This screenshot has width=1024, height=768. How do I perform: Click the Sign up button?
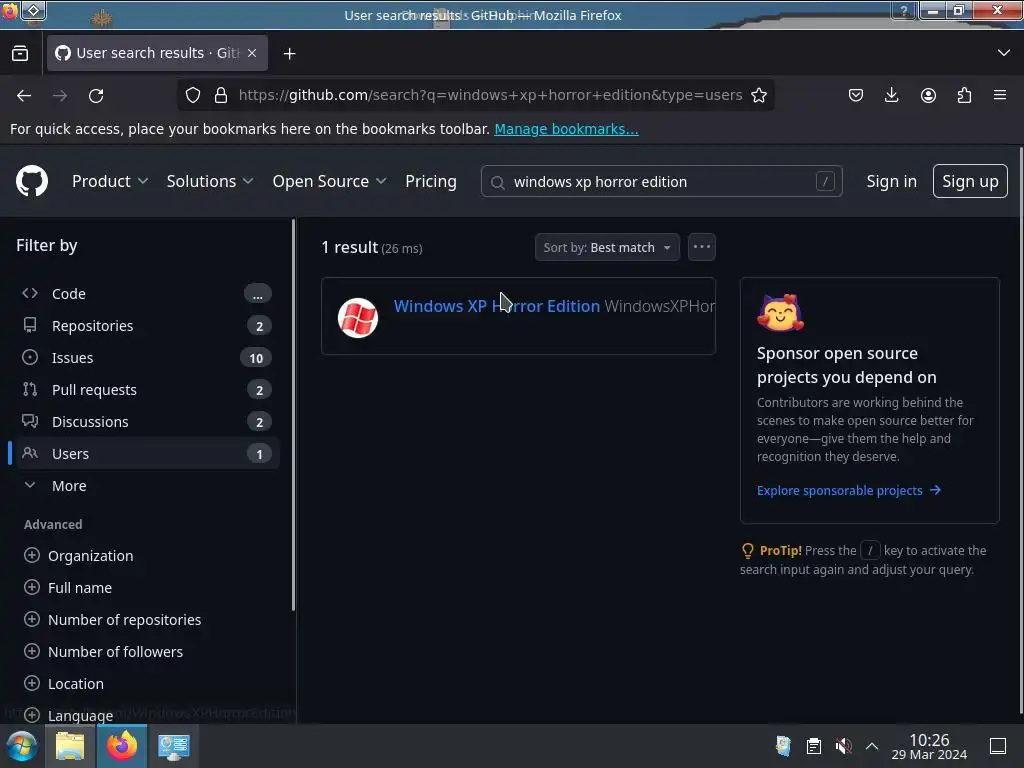970,181
